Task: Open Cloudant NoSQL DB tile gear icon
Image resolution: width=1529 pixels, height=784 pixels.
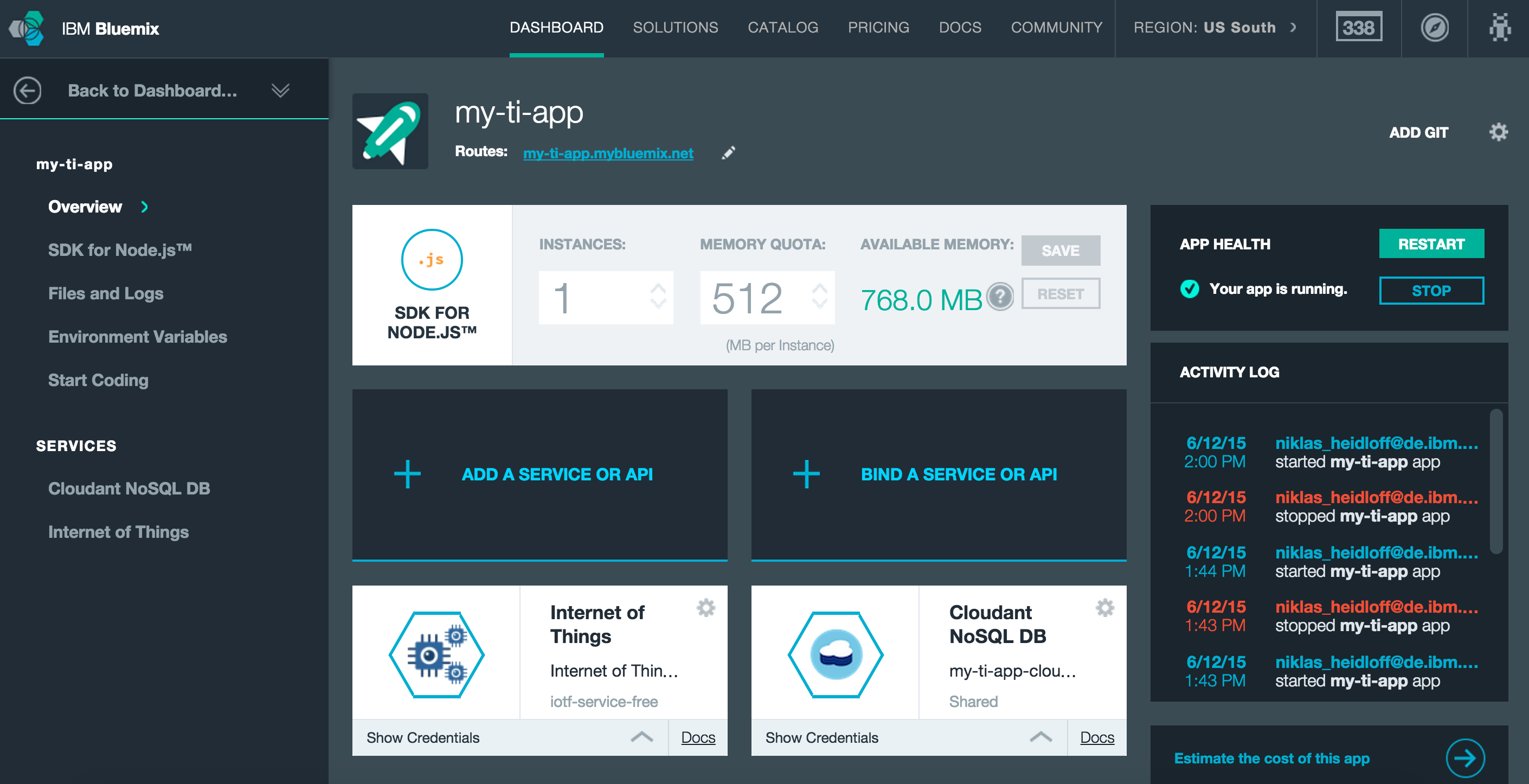Action: point(1104,607)
